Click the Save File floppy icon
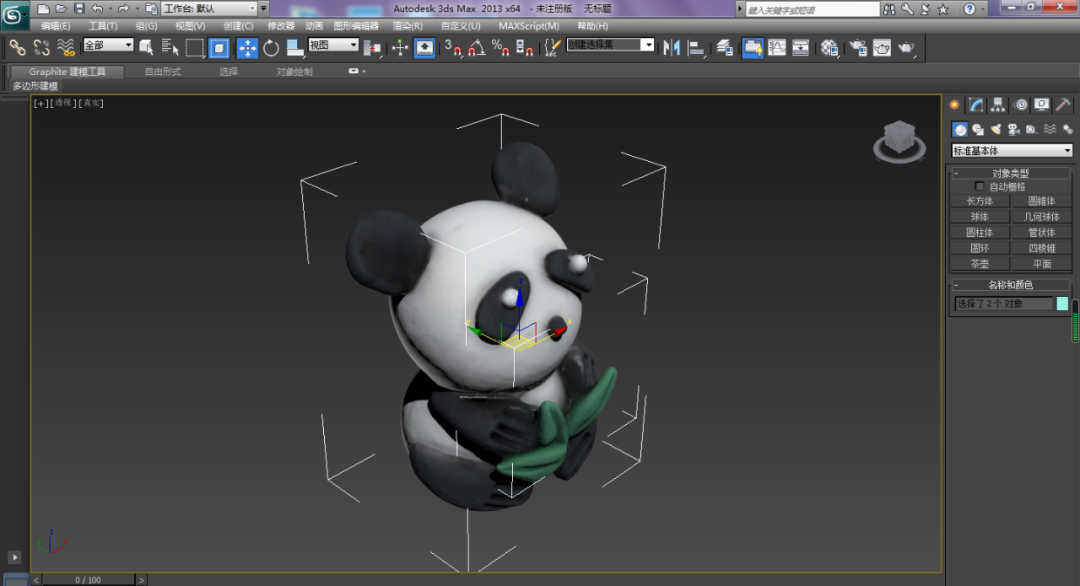 pyautogui.click(x=79, y=8)
